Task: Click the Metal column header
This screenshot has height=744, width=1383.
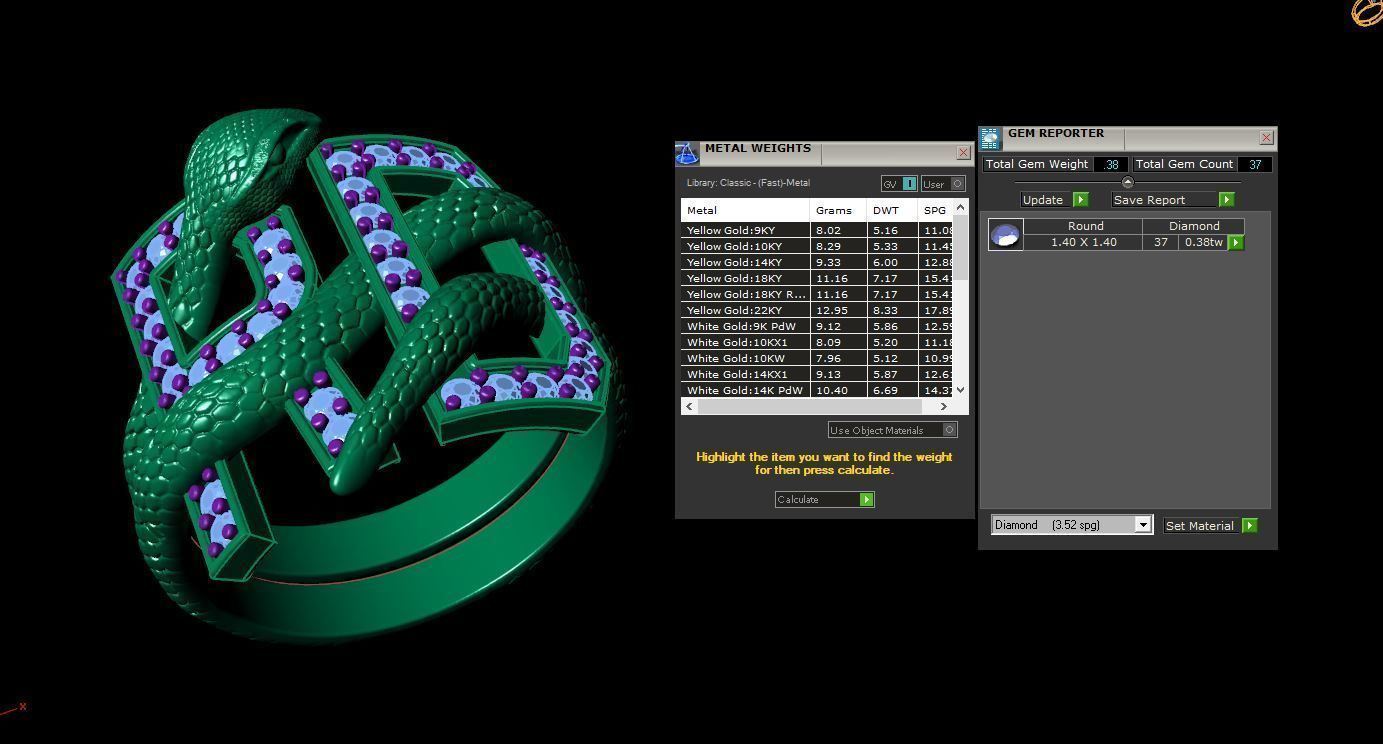Action: coord(745,210)
